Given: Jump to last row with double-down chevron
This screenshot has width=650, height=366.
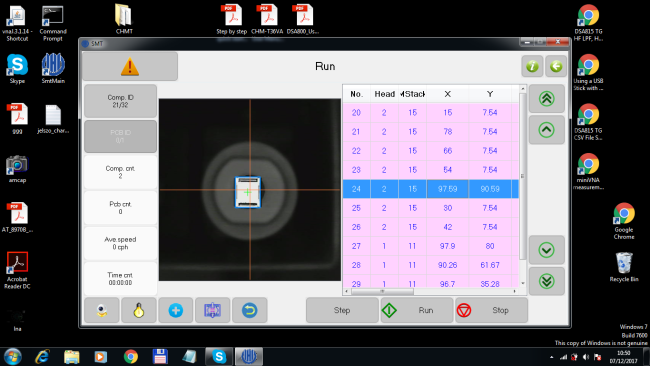Looking at the screenshot, I should pos(547,281).
